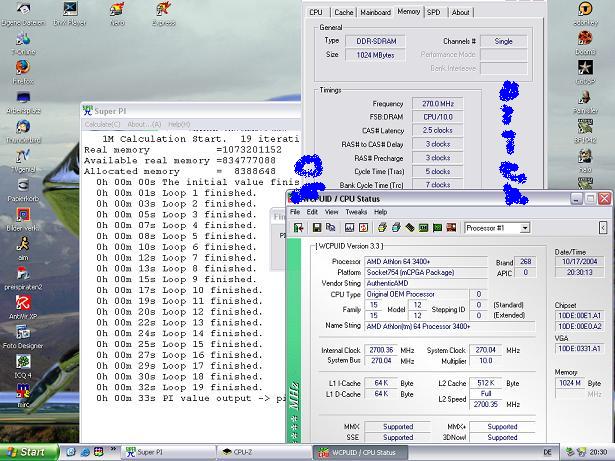The image size is (615, 461).
Task: Open the Tweaks menu in WCPUID
Action: tap(356, 212)
